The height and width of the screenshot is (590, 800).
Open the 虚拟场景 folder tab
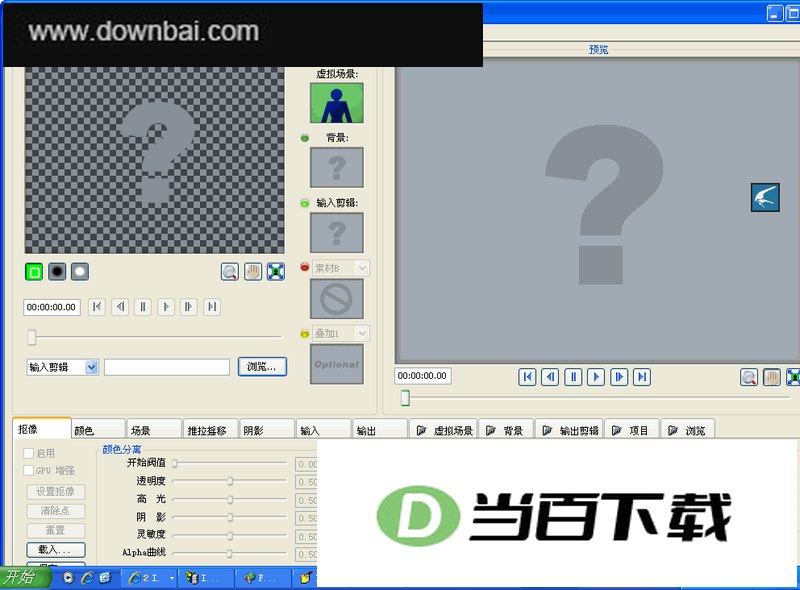pyautogui.click(x=444, y=430)
